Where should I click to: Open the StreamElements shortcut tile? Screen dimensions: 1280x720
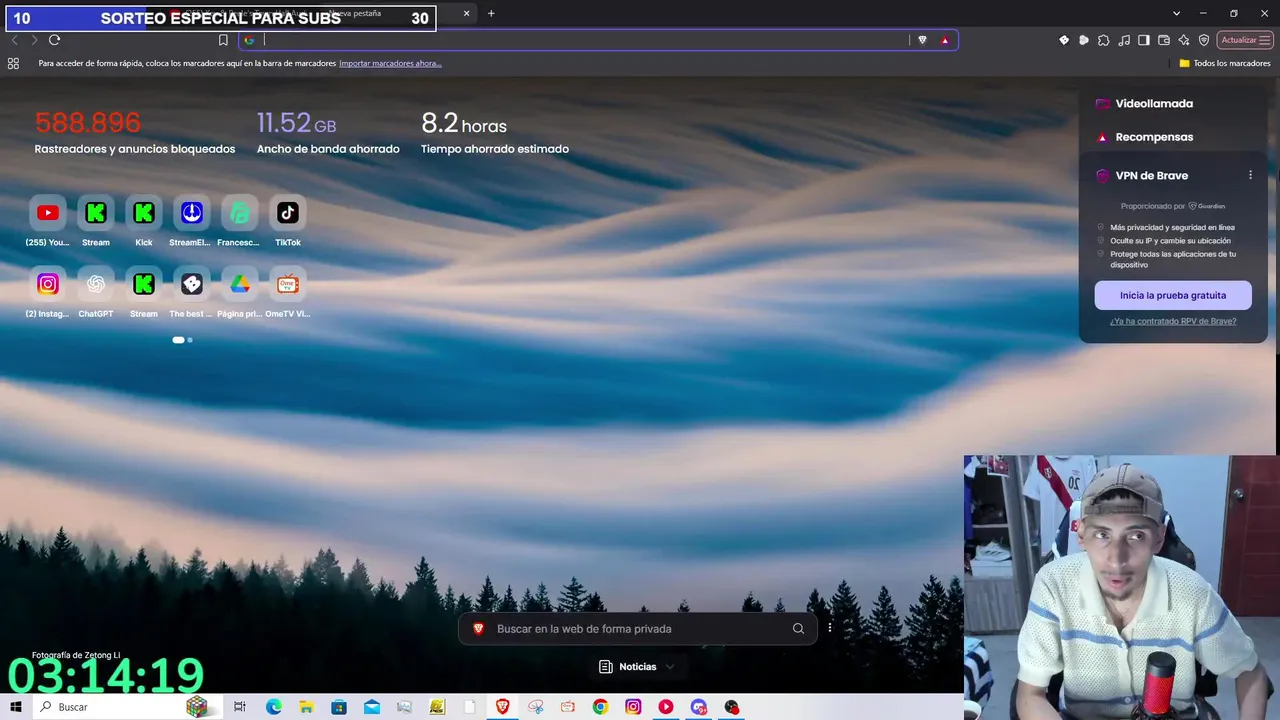pos(192,213)
